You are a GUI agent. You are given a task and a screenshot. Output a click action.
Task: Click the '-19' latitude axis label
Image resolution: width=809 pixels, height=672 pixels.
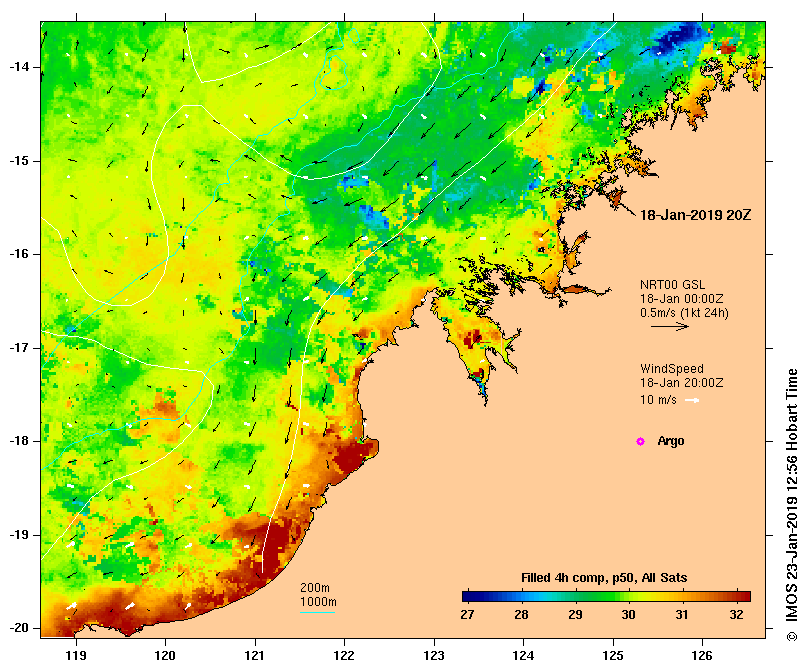click(19, 535)
